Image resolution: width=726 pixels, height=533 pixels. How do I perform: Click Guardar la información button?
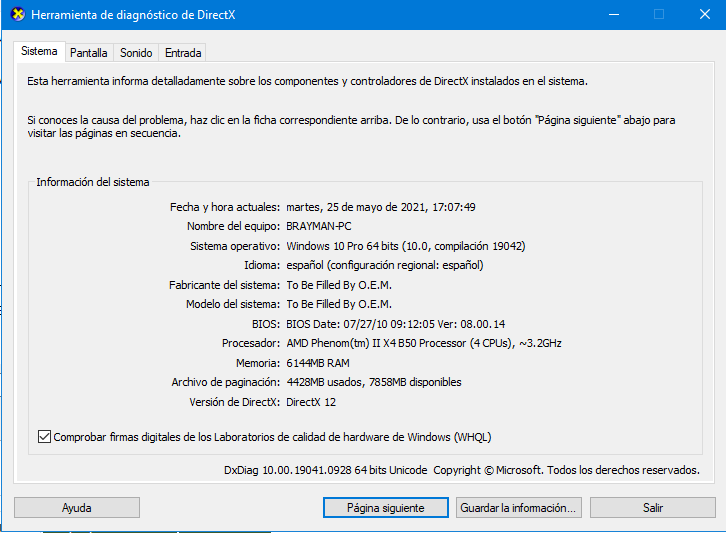coord(519,508)
